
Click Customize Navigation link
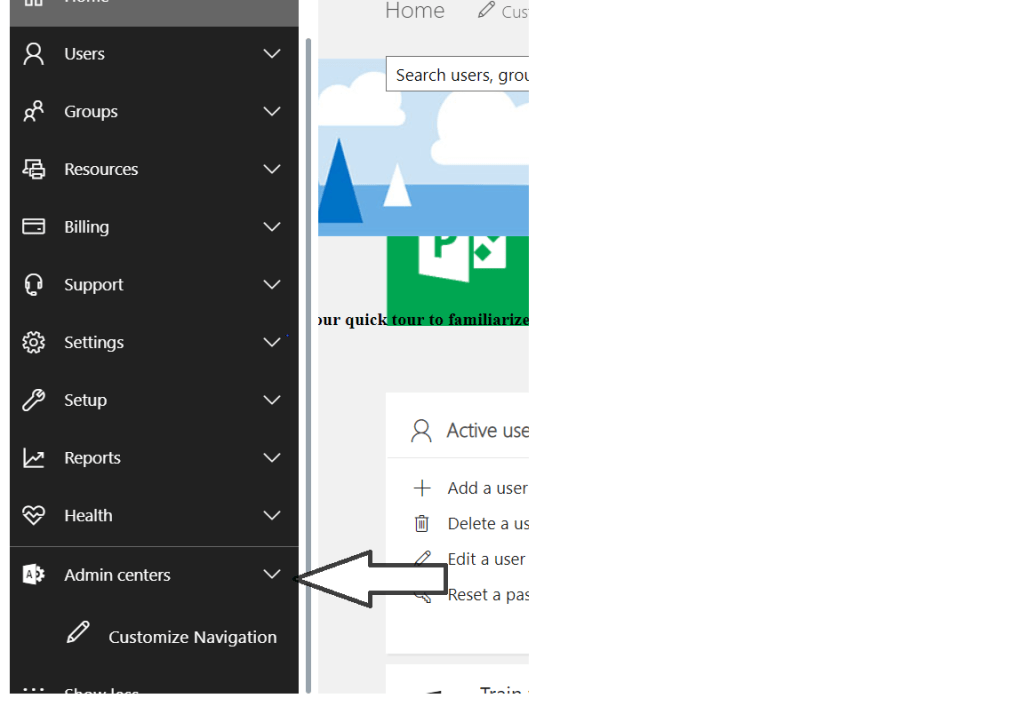click(192, 637)
